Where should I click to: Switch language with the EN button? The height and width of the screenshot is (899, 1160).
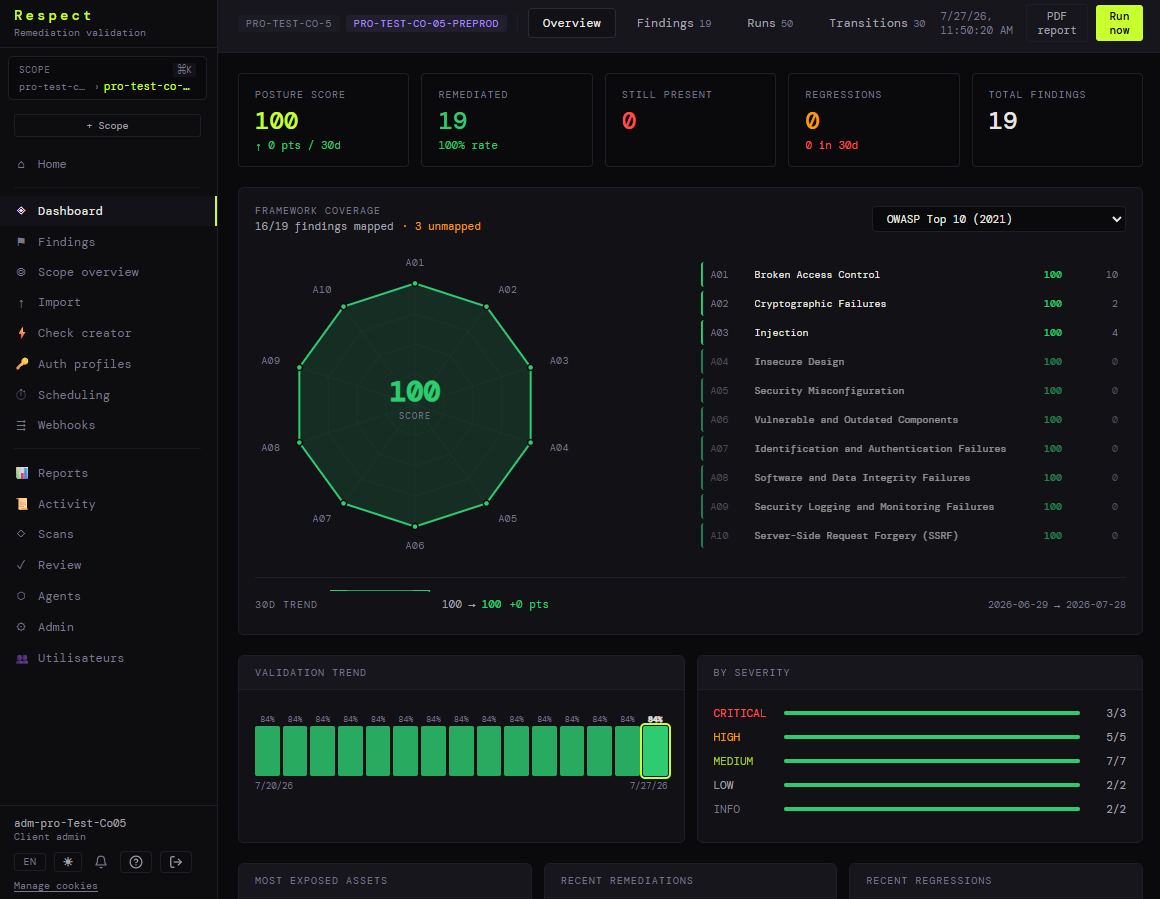tap(30, 862)
